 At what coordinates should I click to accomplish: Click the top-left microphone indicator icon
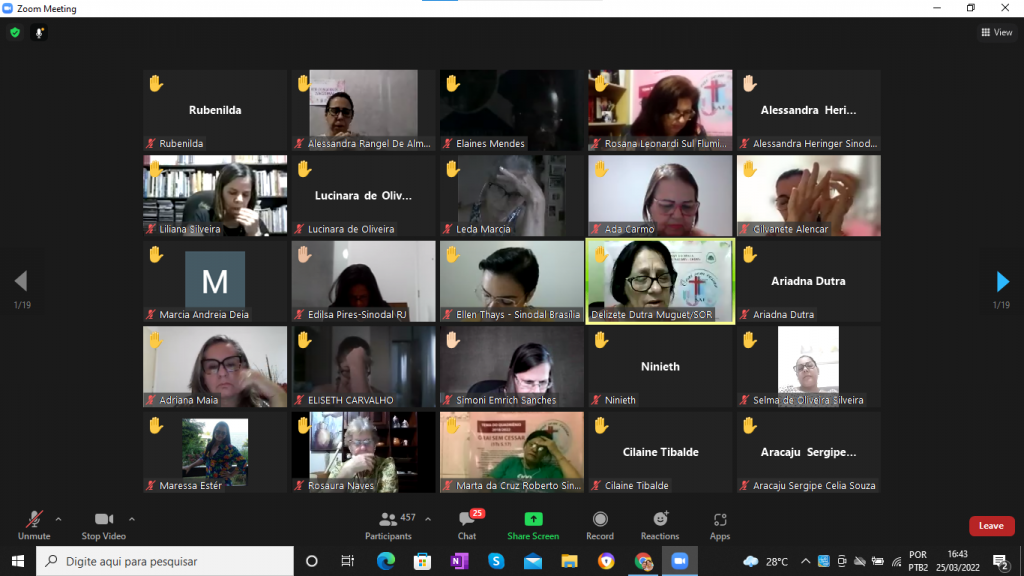(40, 32)
